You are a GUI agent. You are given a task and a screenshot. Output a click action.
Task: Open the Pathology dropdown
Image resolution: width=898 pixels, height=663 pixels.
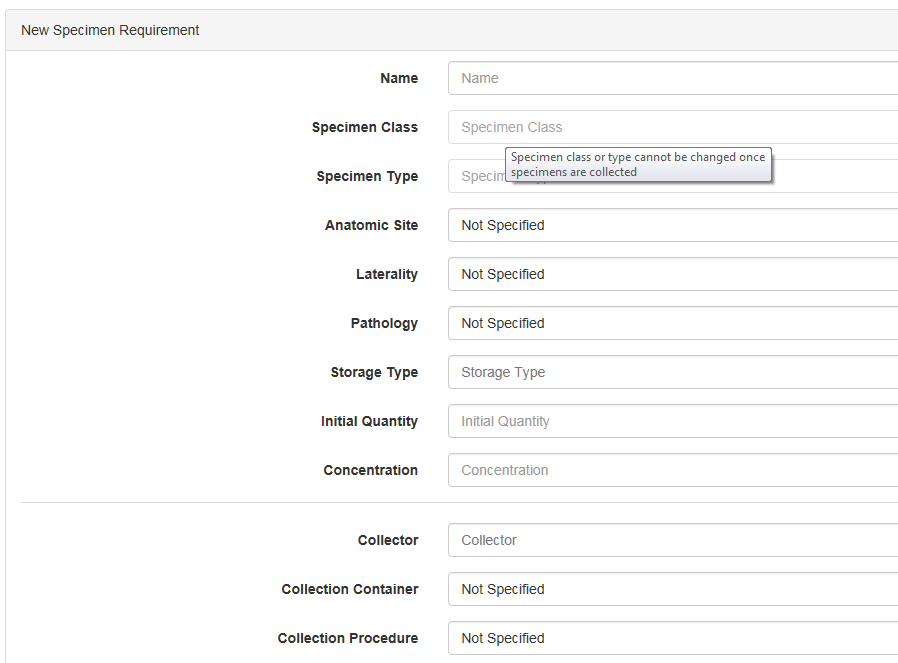point(670,323)
